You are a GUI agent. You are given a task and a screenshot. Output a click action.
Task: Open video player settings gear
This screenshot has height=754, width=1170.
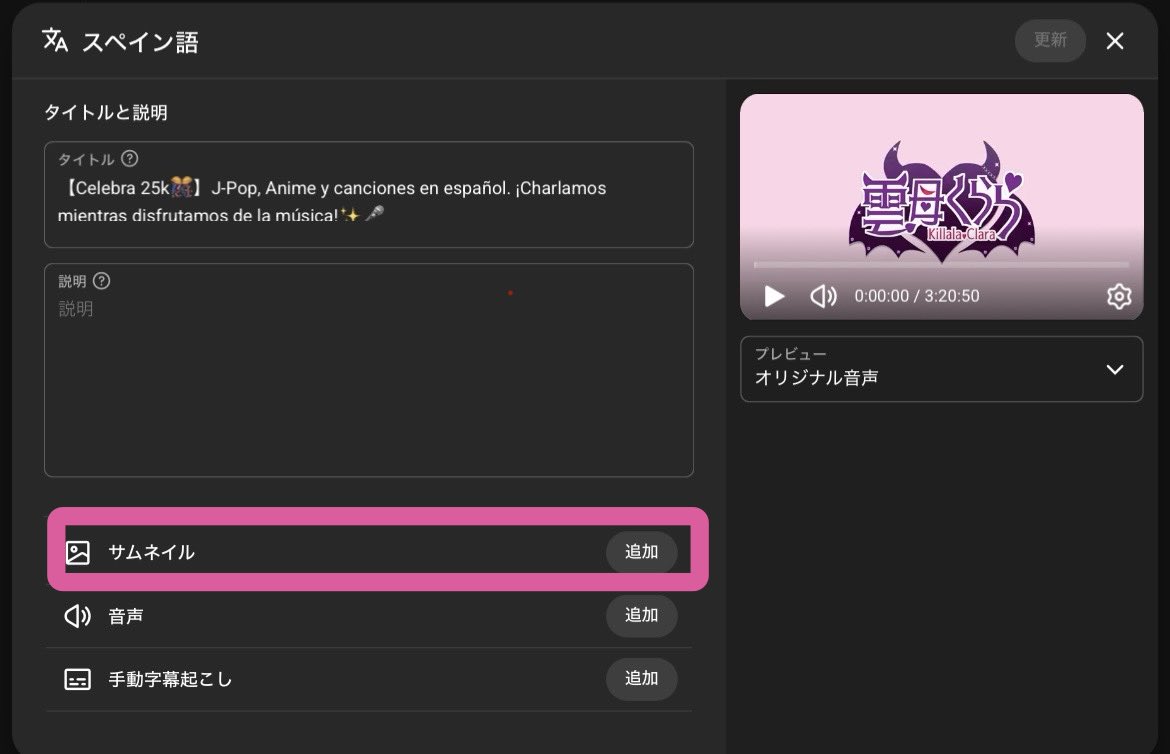pos(1119,296)
